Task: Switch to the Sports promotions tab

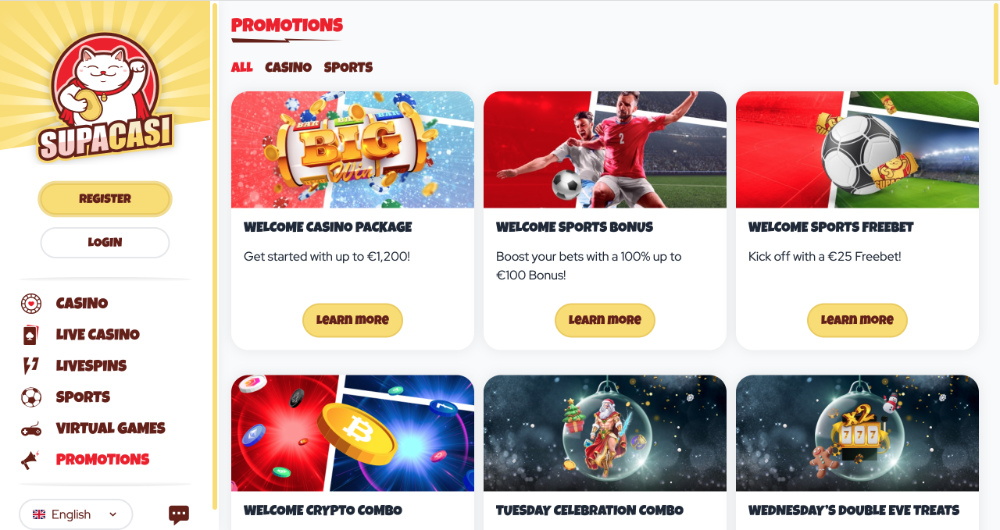Action: 348,67
